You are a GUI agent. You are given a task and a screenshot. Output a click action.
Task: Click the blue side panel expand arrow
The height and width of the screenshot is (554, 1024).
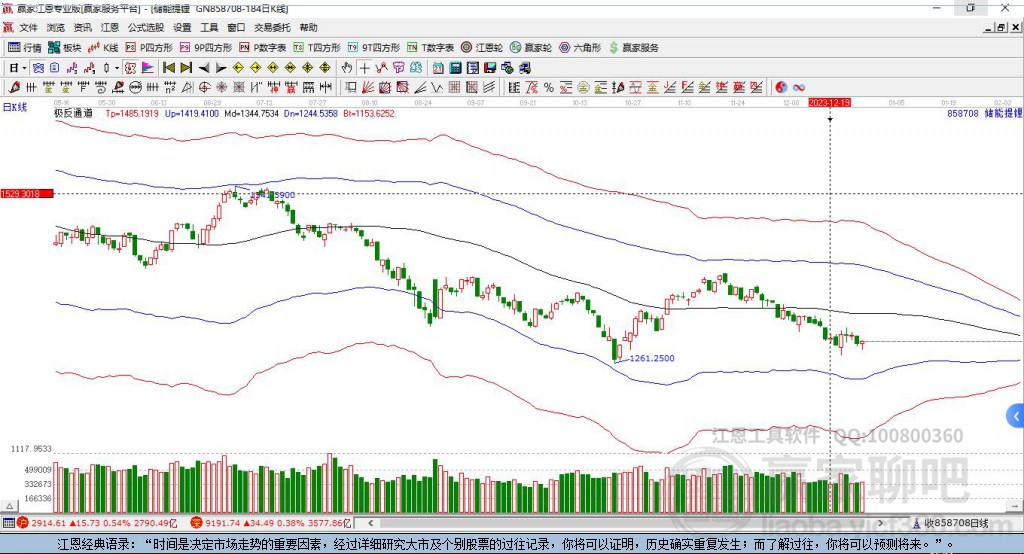[1016, 415]
